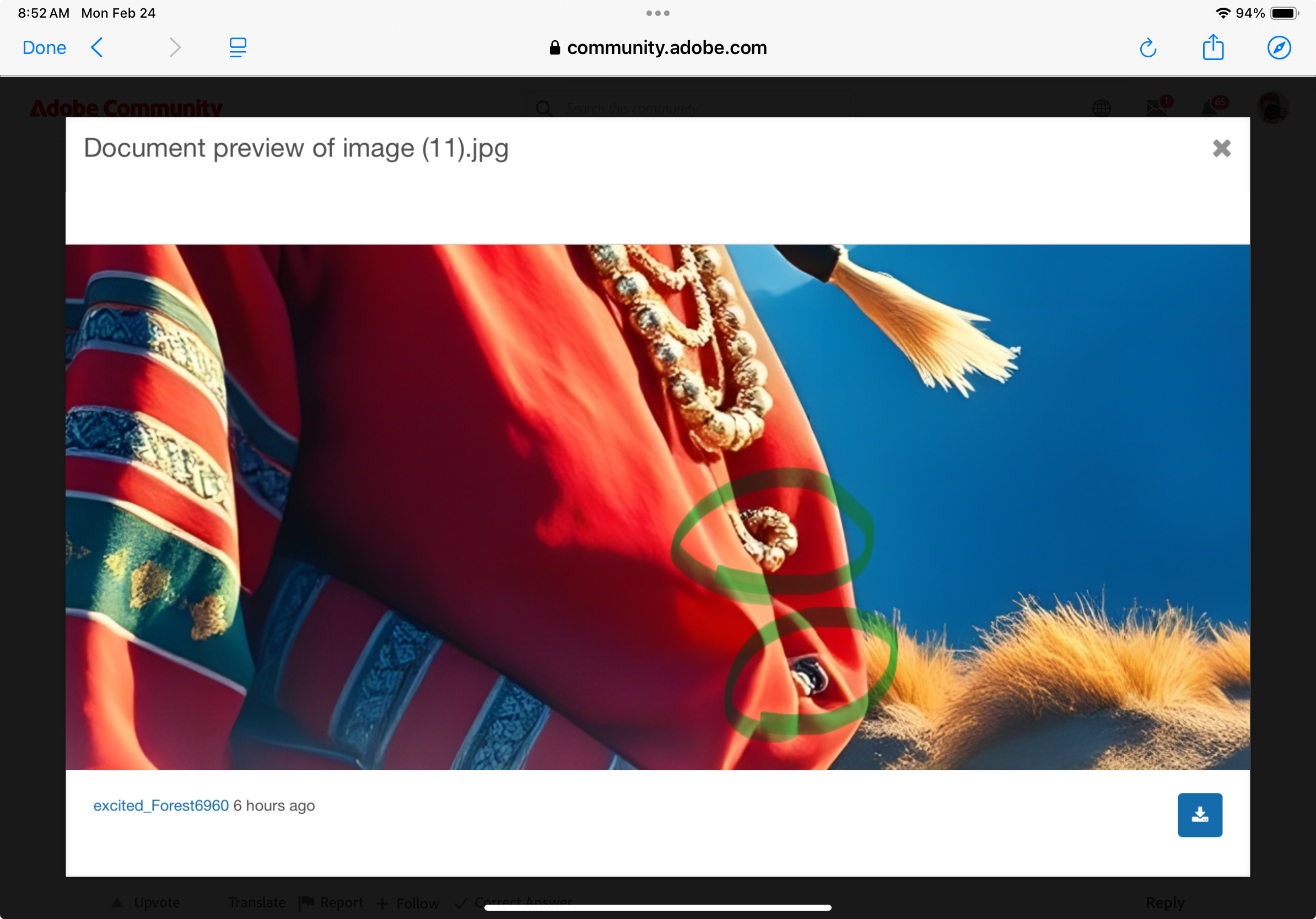Open the Safari share sheet
The image size is (1316, 919).
point(1213,47)
